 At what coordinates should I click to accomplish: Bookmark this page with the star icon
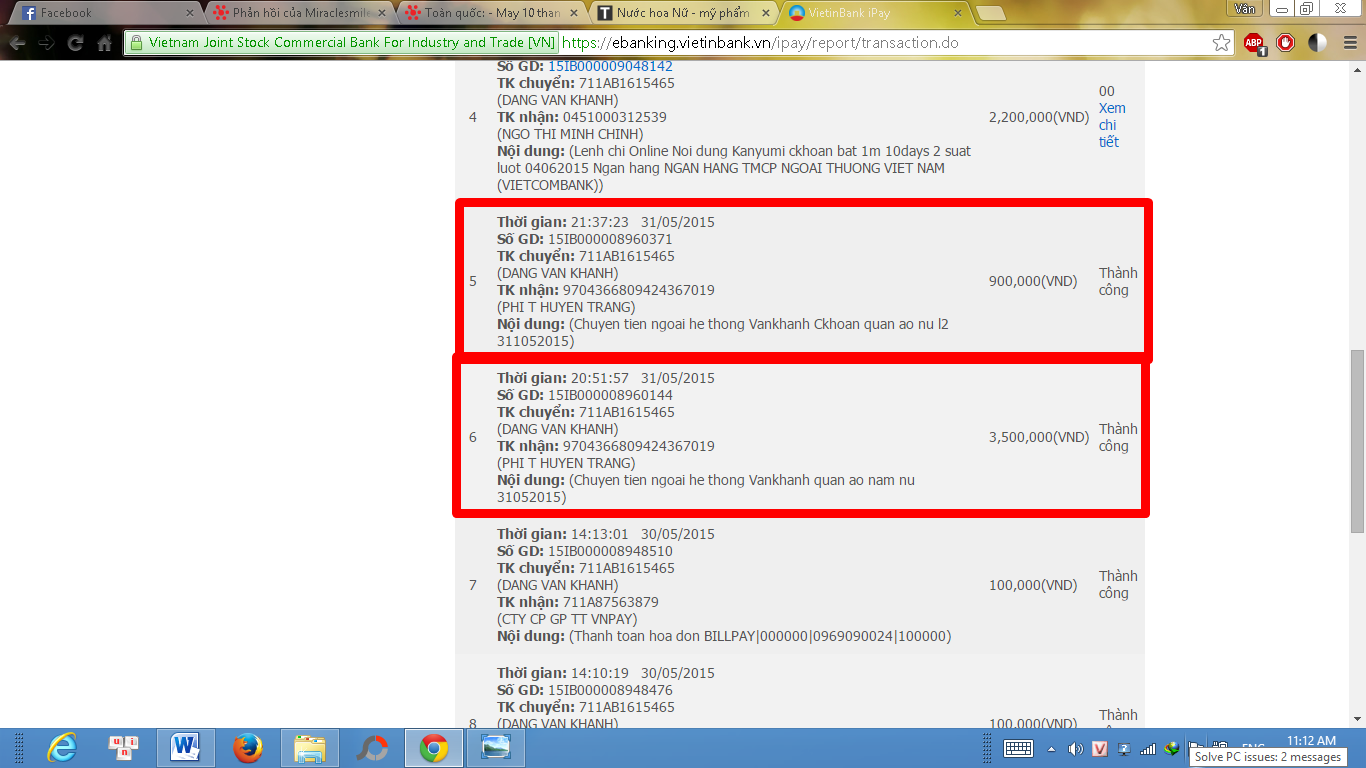point(1221,43)
